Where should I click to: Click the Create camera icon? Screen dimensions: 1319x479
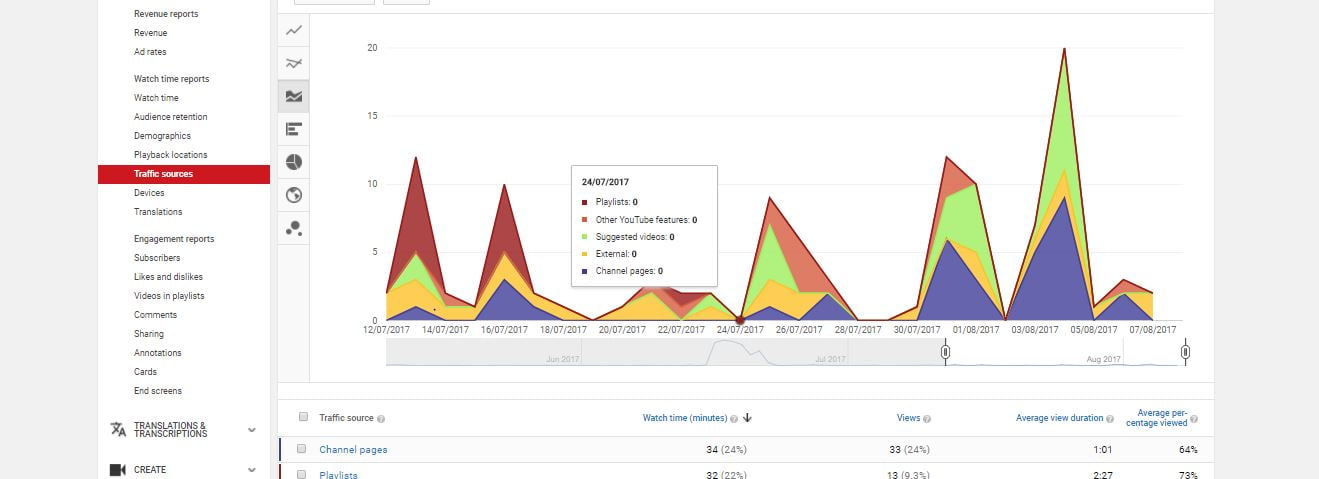point(118,470)
